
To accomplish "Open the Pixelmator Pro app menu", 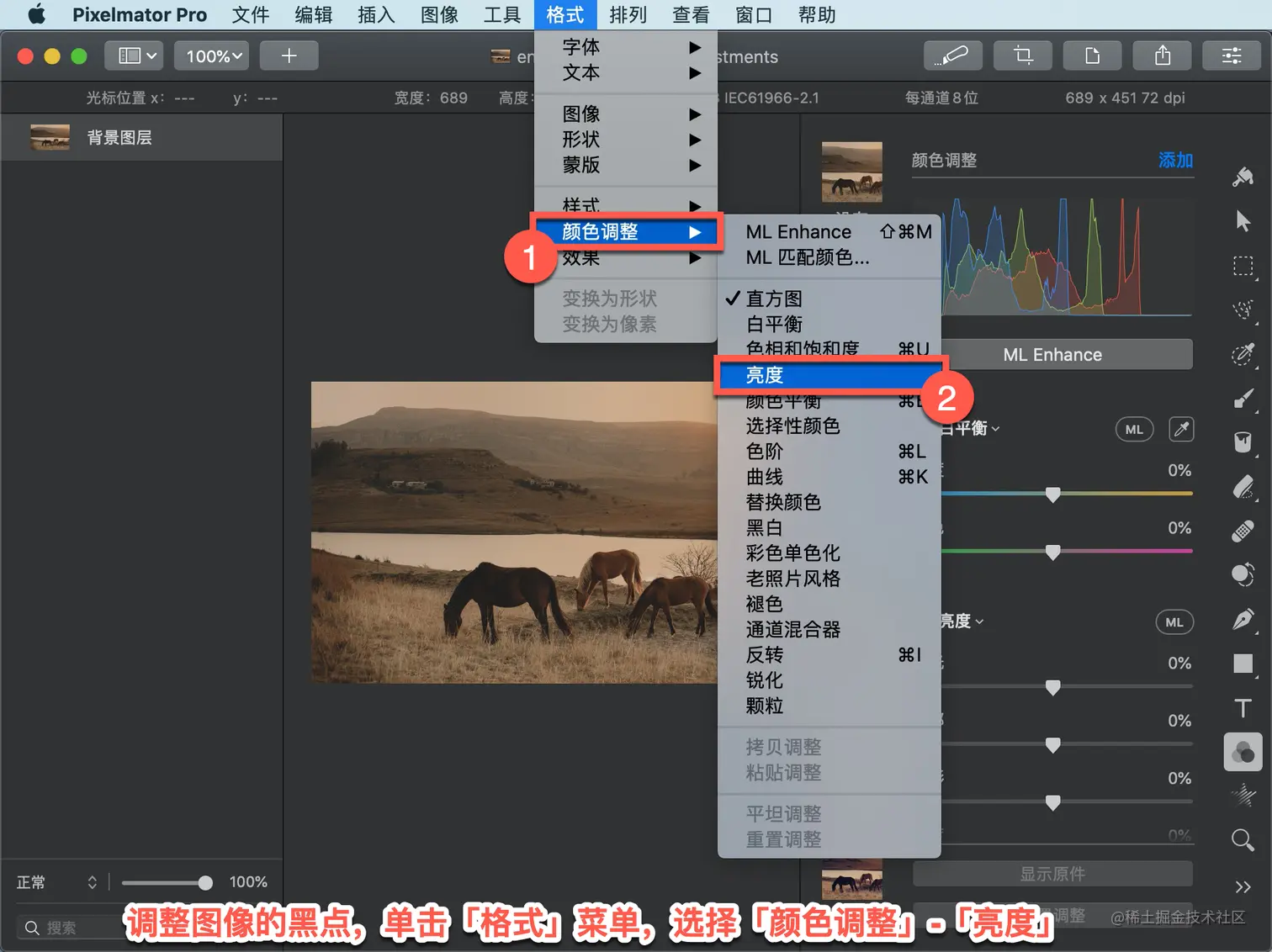I will tap(139, 14).
